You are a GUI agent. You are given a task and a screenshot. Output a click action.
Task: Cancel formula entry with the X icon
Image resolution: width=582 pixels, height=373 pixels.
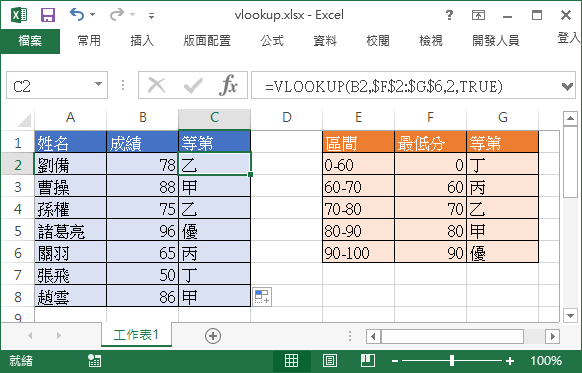coord(156,85)
